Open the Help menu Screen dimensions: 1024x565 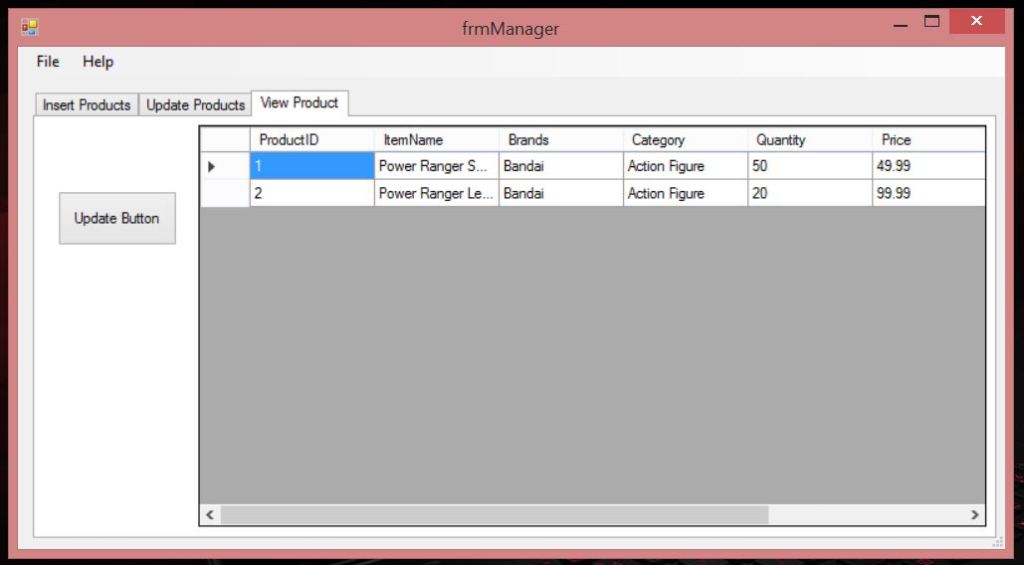point(98,62)
